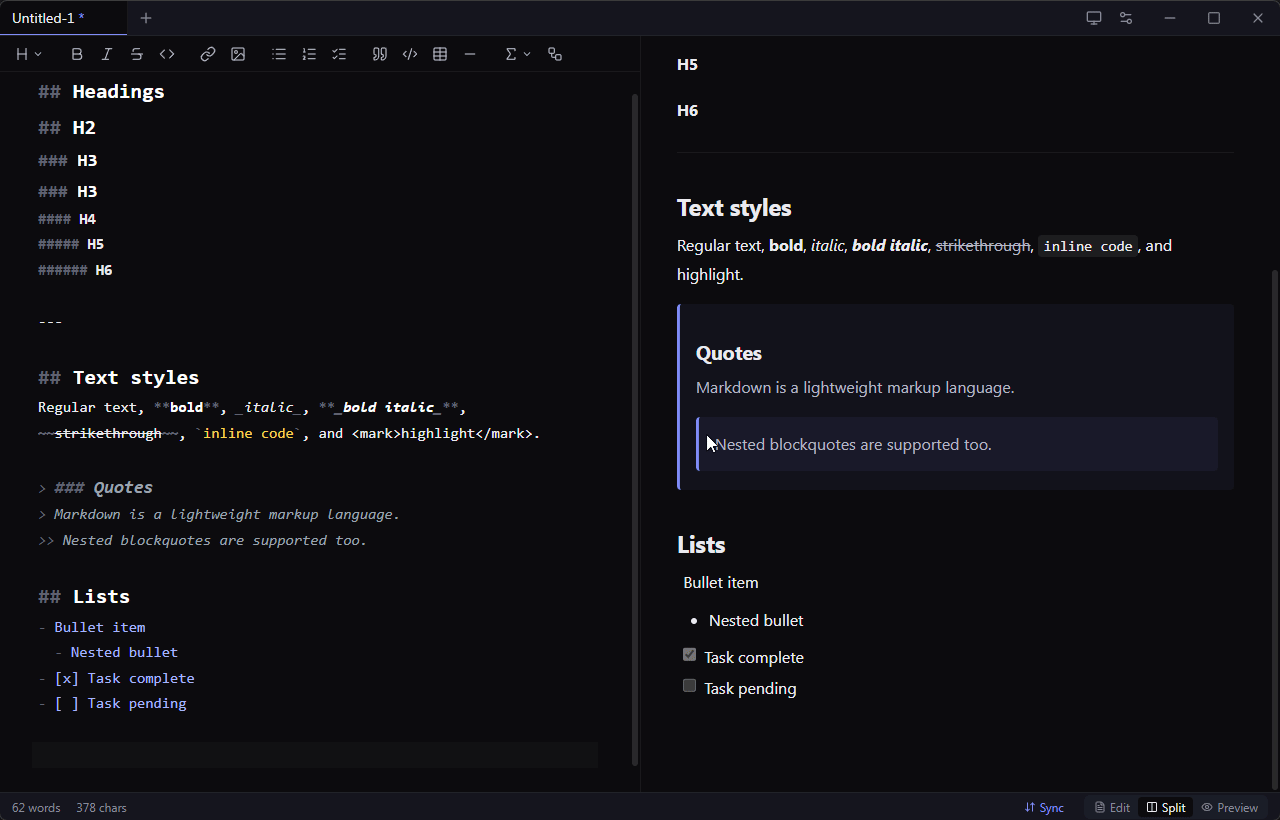1280x820 pixels.
Task: Click '>> Nested blockquotes' line in the editor
Action: (x=202, y=541)
